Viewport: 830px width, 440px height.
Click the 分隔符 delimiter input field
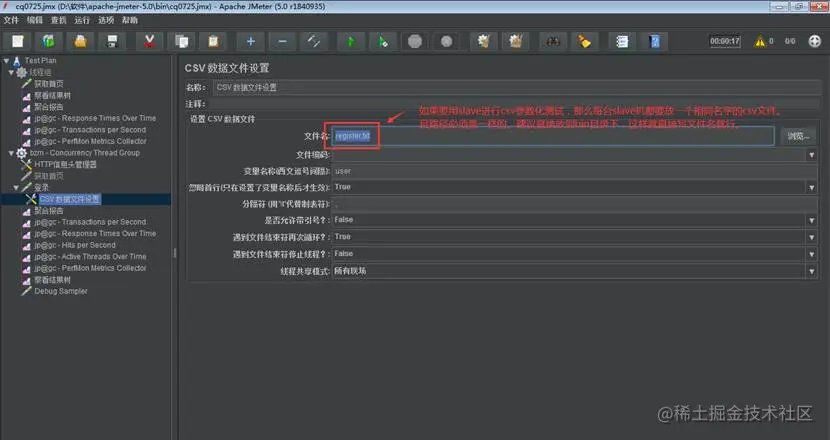pos(574,204)
